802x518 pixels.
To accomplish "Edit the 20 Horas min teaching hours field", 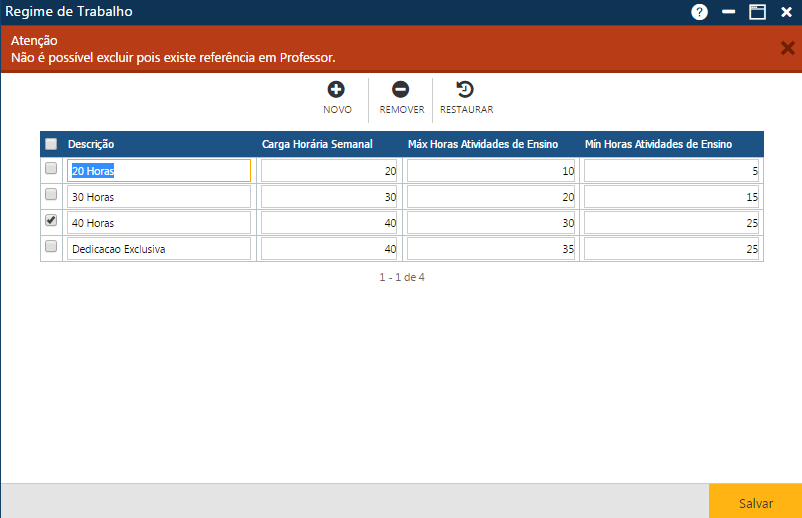I will point(672,171).
